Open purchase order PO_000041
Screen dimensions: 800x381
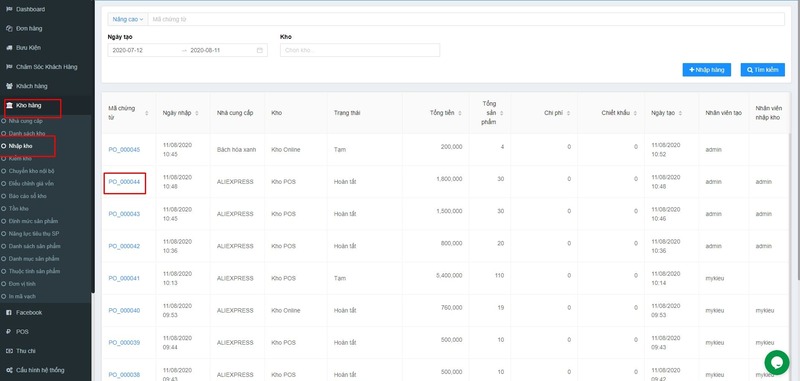[x=124, y=278]
